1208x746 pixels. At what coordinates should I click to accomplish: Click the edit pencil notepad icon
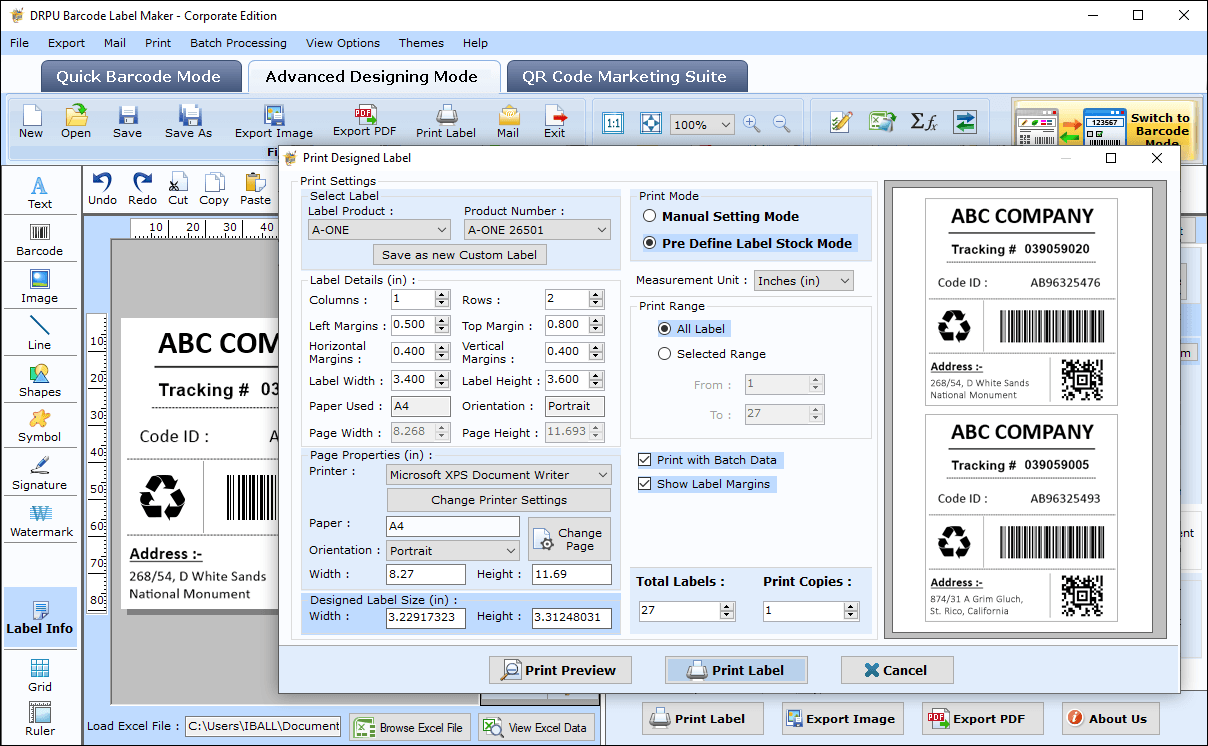pos(842,122)
